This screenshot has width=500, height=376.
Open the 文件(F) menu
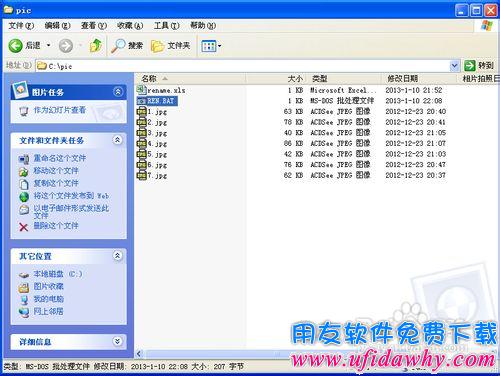21,26
